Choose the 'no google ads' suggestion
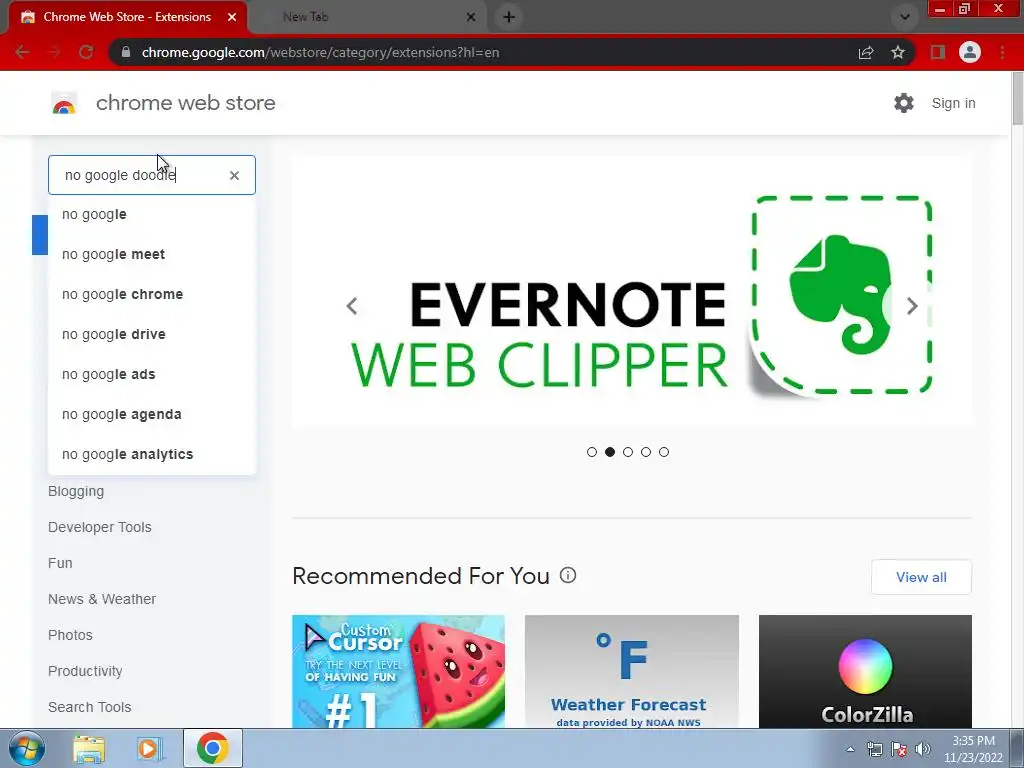Image resolution: width=1024 pixels, height=768 pixels. tap(152, 374)
